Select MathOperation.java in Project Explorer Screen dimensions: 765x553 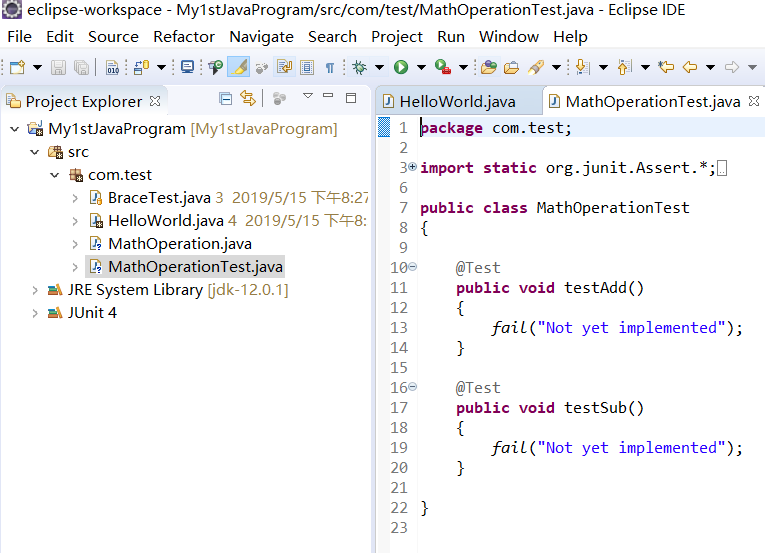click(x=180, y=244)
